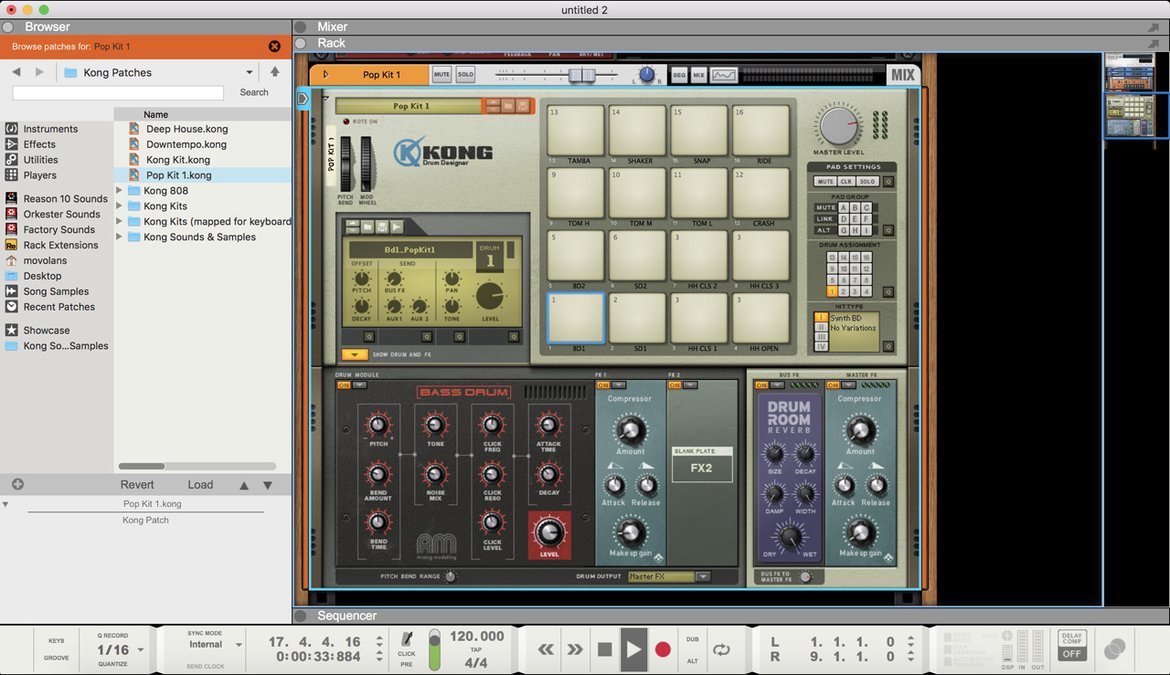1170x675 pixels.
Task: Navigate back in the Browser
Action: tap(16, 72)
